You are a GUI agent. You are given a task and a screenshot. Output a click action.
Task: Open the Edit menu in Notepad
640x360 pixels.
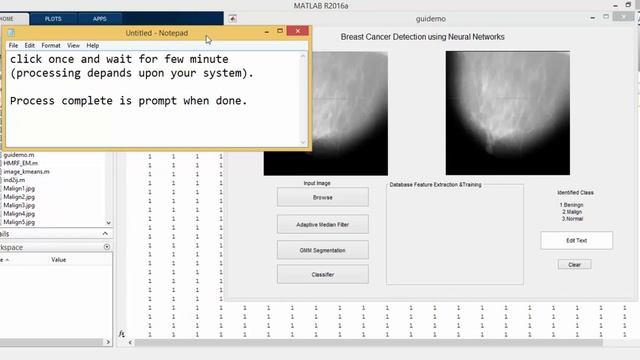click(29, 45)
